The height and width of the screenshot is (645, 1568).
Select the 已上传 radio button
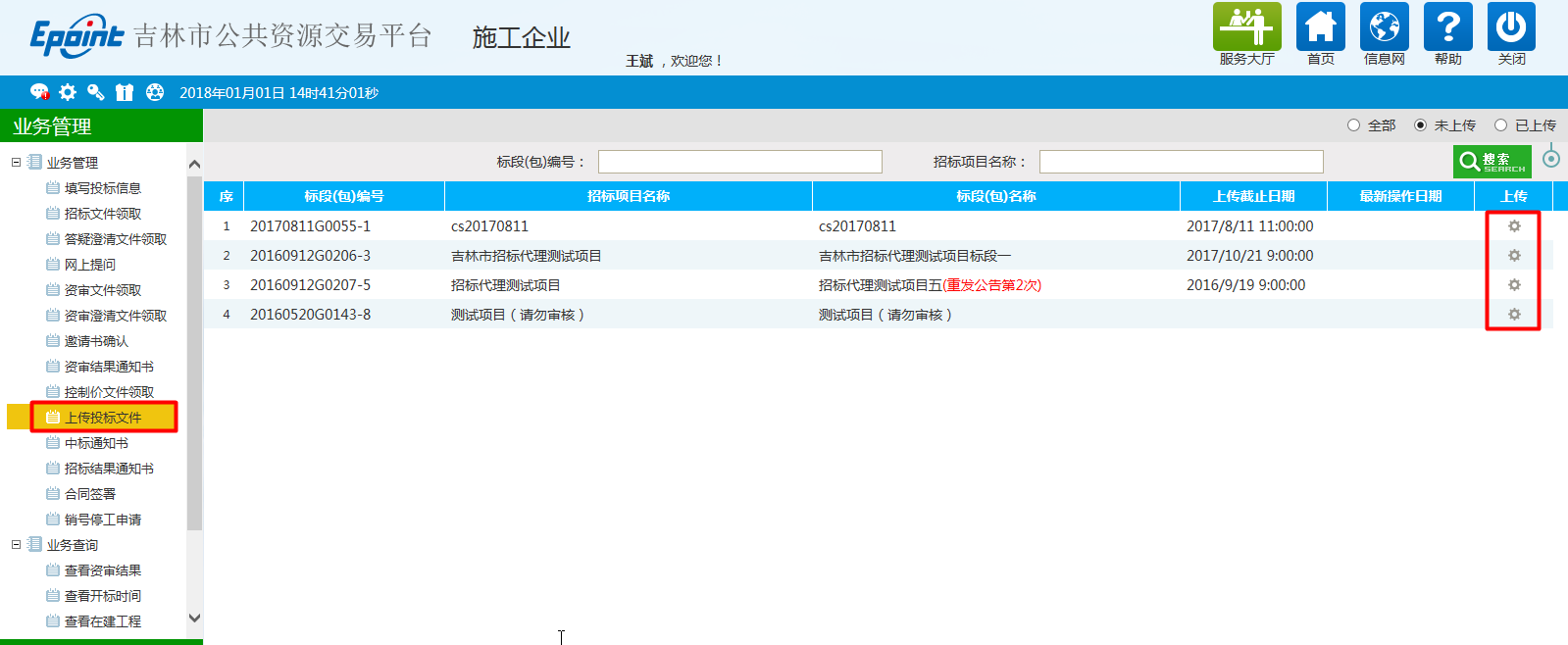[1500, 124]
